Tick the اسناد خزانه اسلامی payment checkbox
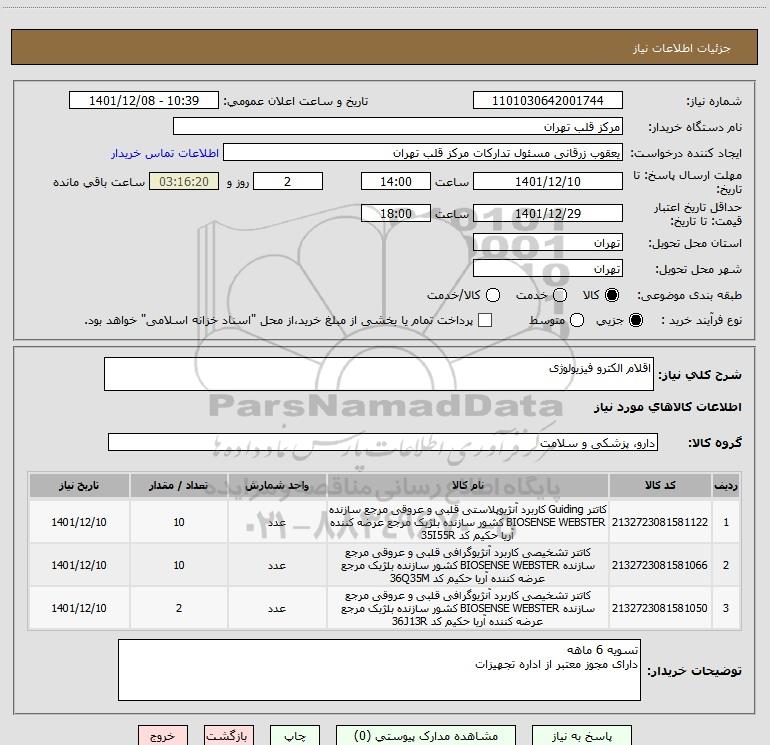The width and height of the screenshot is (770, 745). click(485, 320)
